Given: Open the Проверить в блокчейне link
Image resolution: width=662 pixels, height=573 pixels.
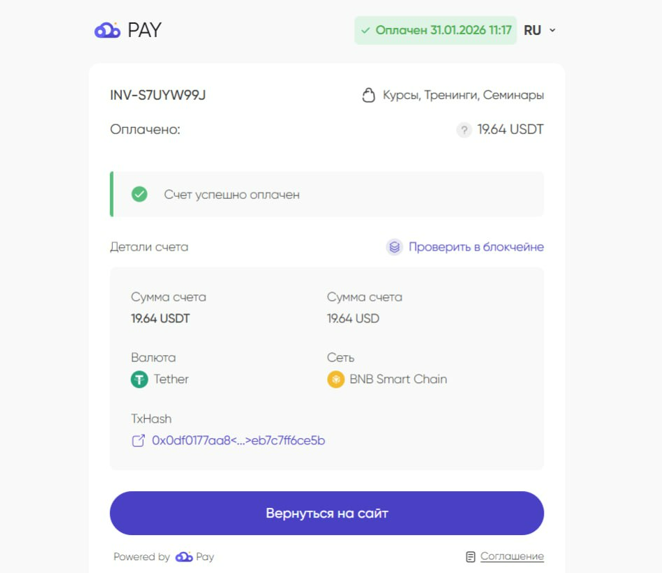Looking at the screenshot, I should pos(476,247).
